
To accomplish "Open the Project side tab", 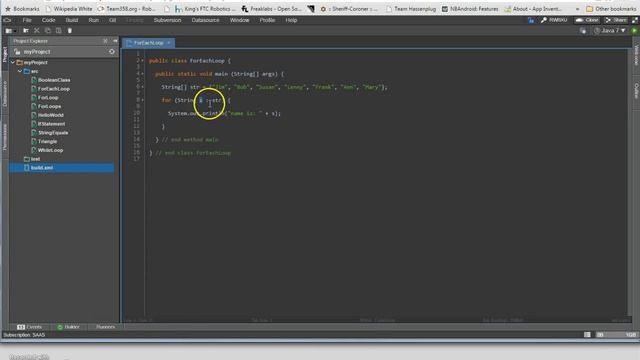I will pyautogui.click(x=5, y=54).
